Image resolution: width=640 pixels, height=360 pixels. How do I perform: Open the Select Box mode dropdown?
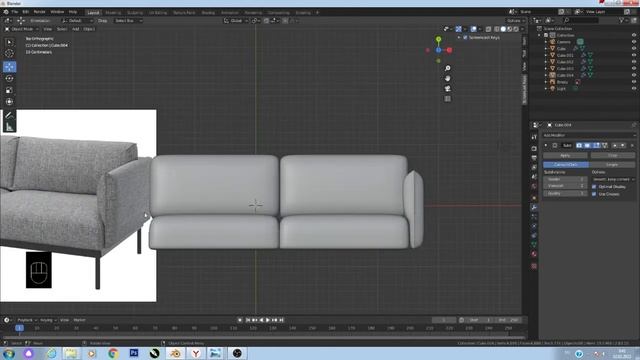128,20
